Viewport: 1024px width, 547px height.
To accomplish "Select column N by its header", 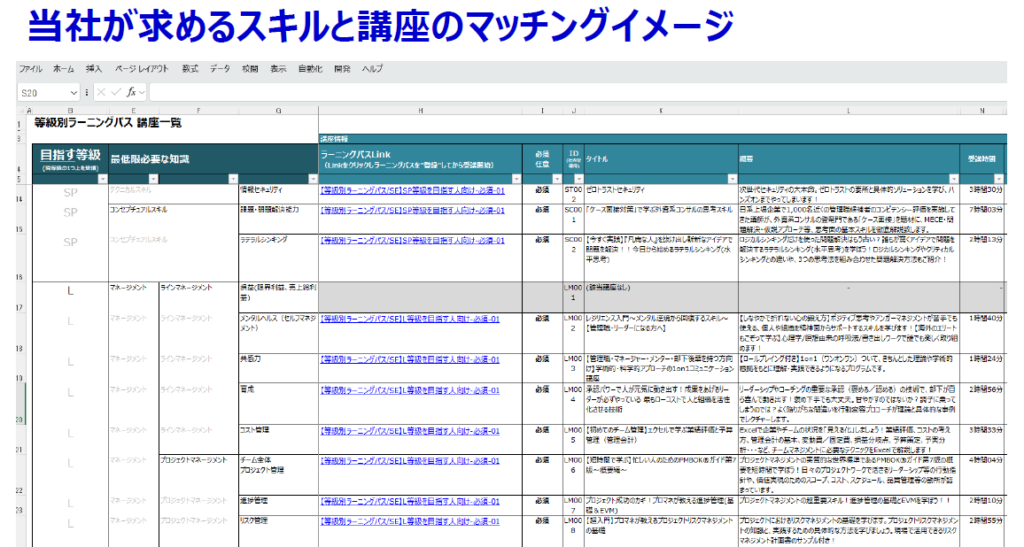I will tap(982, 111).
